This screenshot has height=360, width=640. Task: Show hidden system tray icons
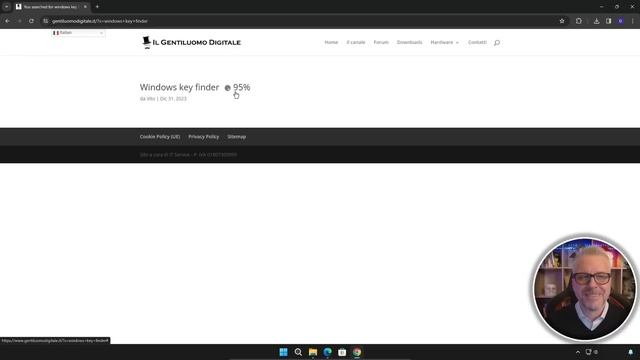(x=578, y=352)
